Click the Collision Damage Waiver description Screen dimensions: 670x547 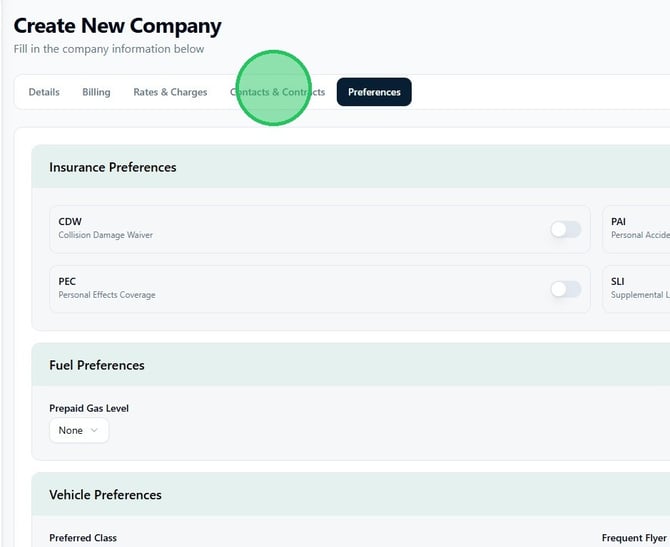[x=106, y=235]
